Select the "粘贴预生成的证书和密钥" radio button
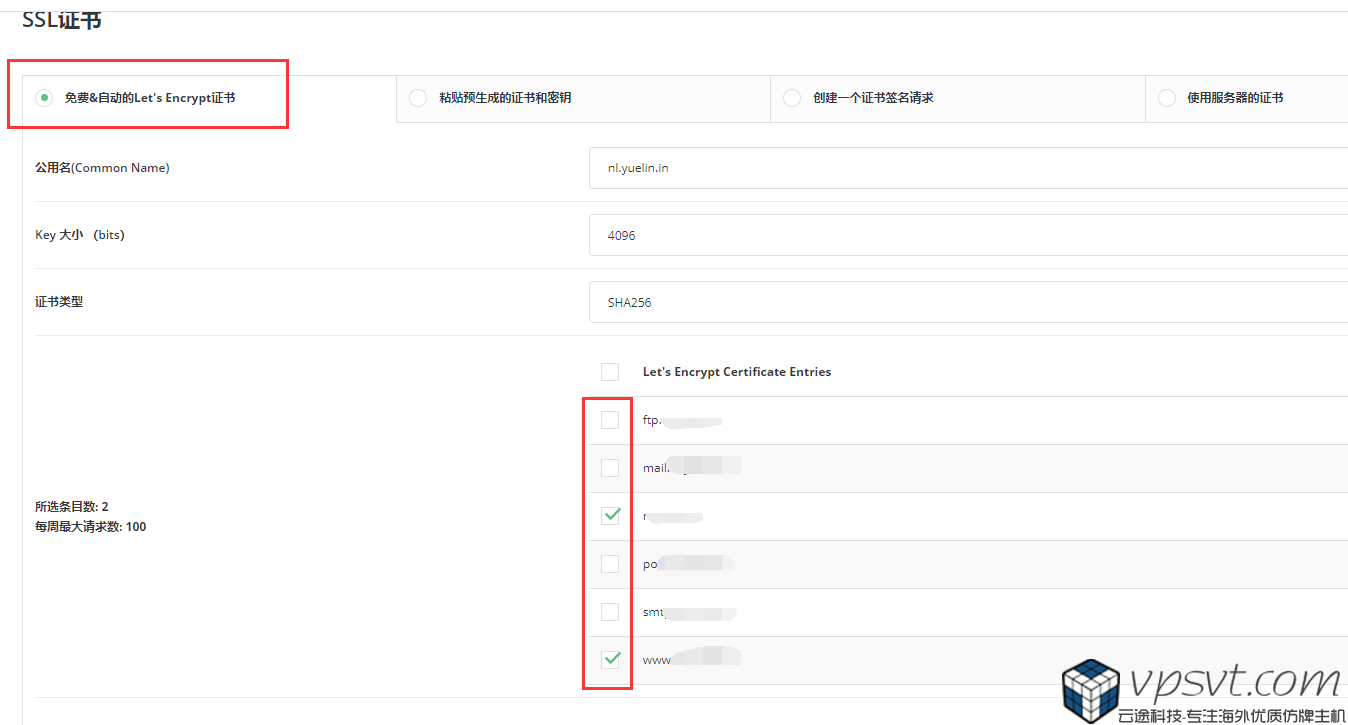Image resolution: width=1348 pixels, height=725 pixels. 417,98
